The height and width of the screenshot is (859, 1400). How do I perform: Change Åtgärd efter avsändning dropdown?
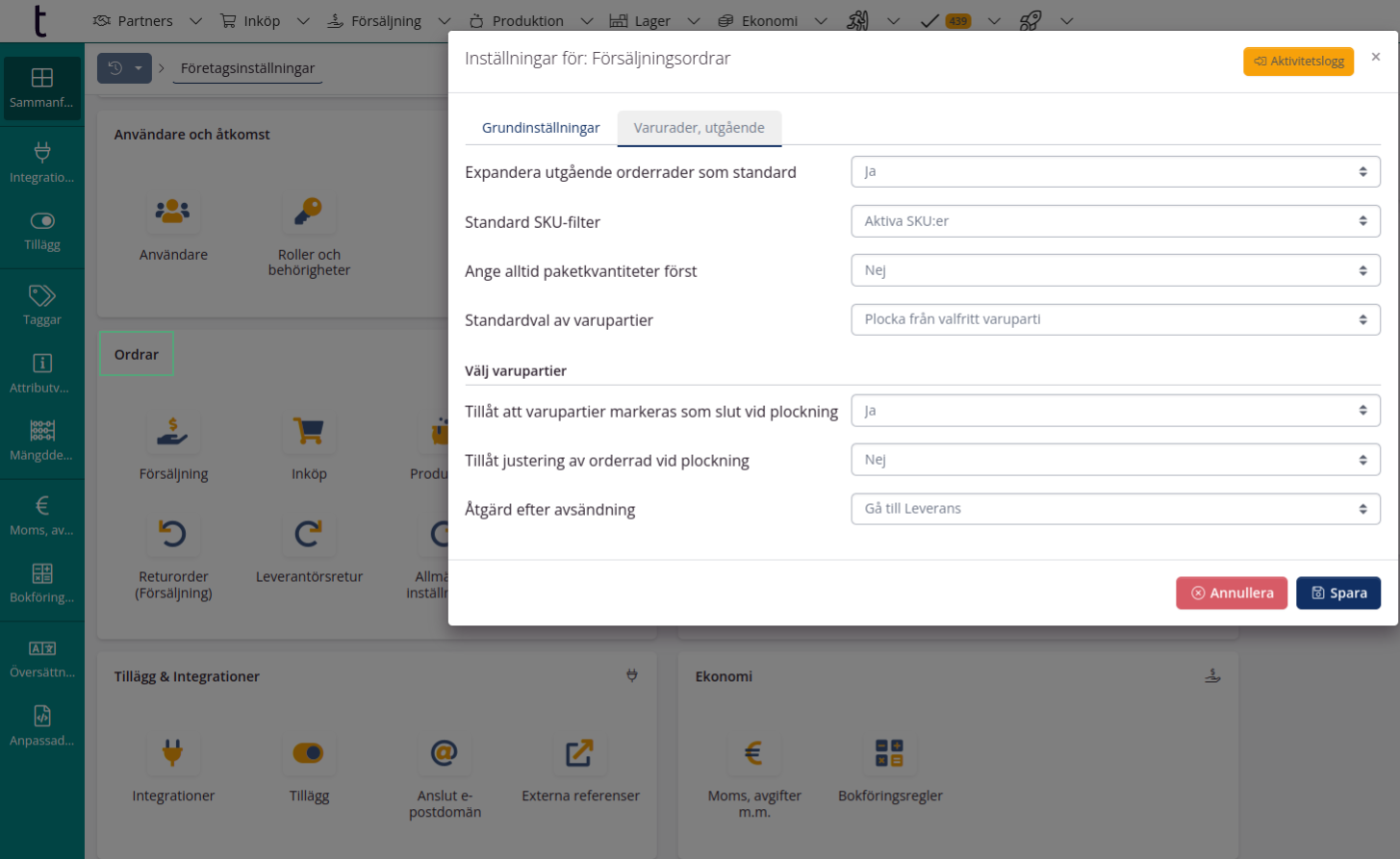(1115, 509)
